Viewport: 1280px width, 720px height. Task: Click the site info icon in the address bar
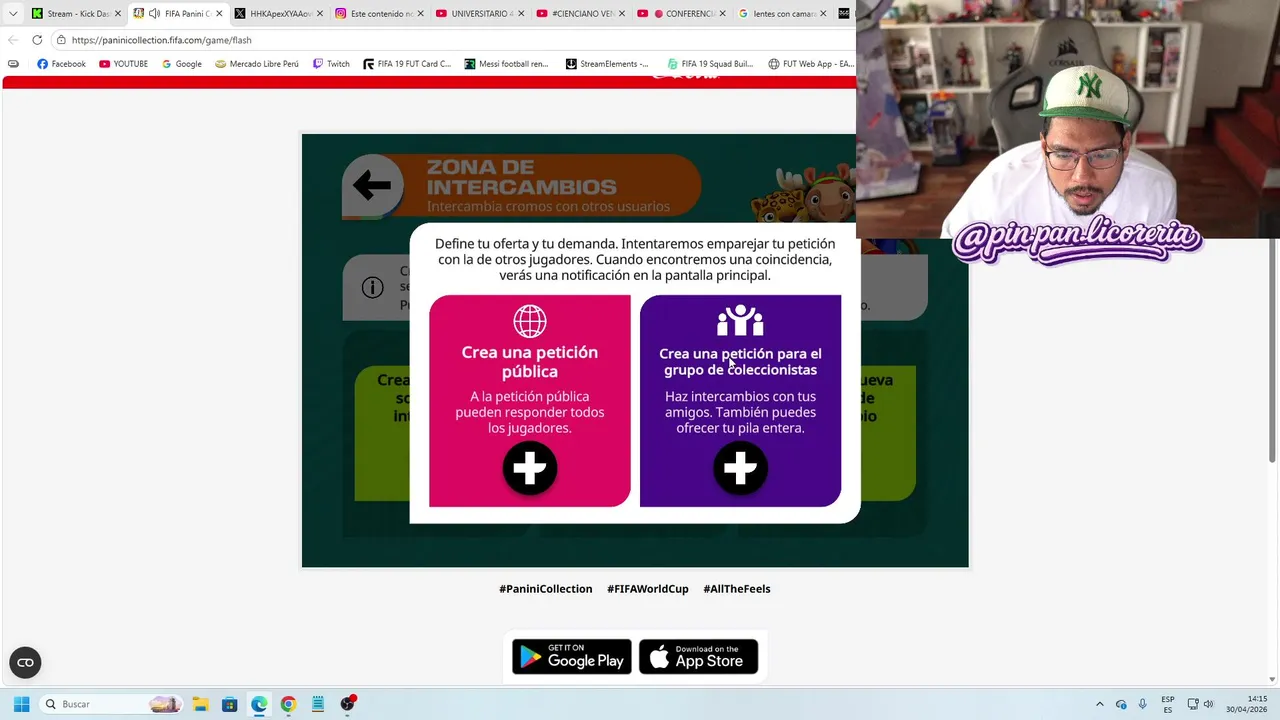pos(61,40)
